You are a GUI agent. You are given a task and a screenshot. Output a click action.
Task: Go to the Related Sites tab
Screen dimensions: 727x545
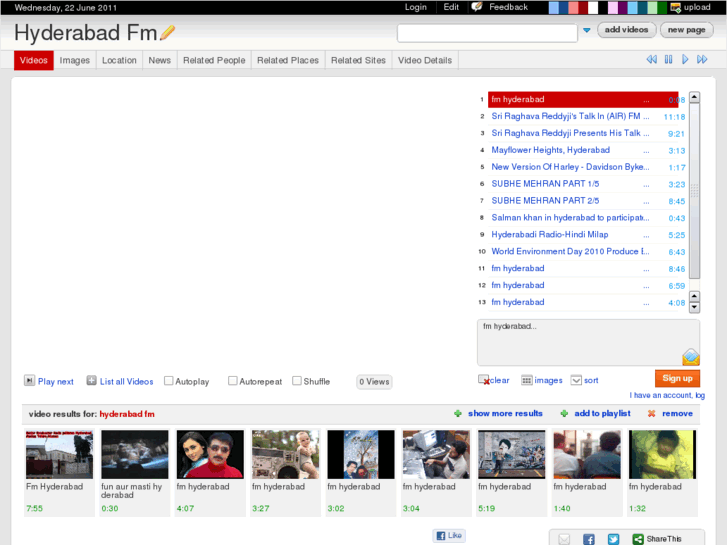358,60
